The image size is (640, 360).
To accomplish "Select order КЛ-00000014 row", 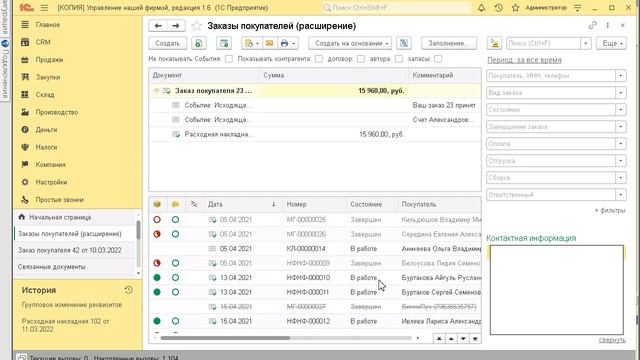I will coord(315,249).
